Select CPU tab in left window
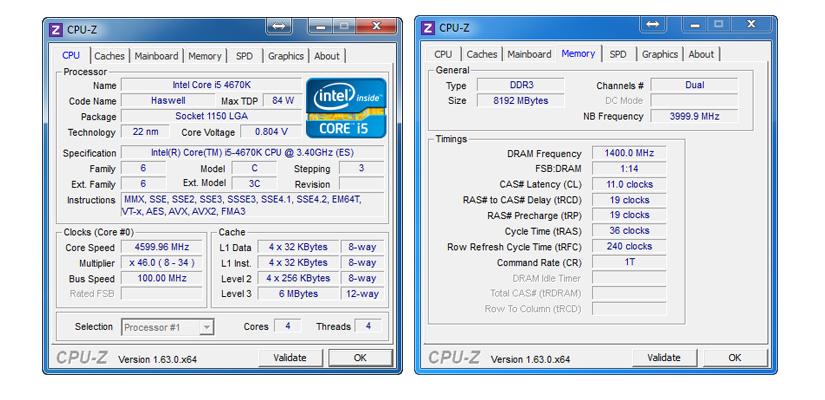 click(71, 56)
